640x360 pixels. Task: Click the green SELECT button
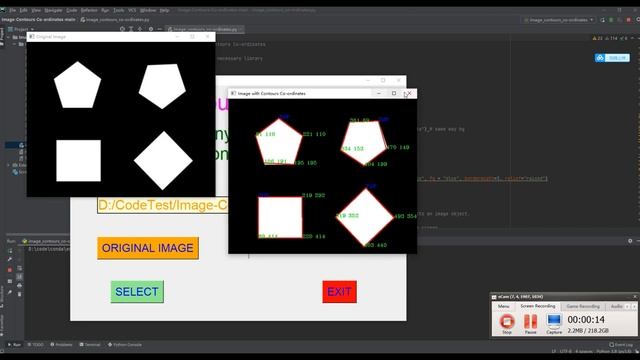coord(137,292)
